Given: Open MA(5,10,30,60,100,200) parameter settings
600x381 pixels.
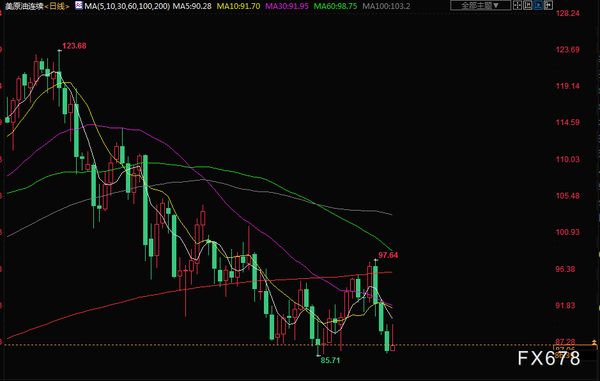Looking at the screenshot, I should coord(127,6).
